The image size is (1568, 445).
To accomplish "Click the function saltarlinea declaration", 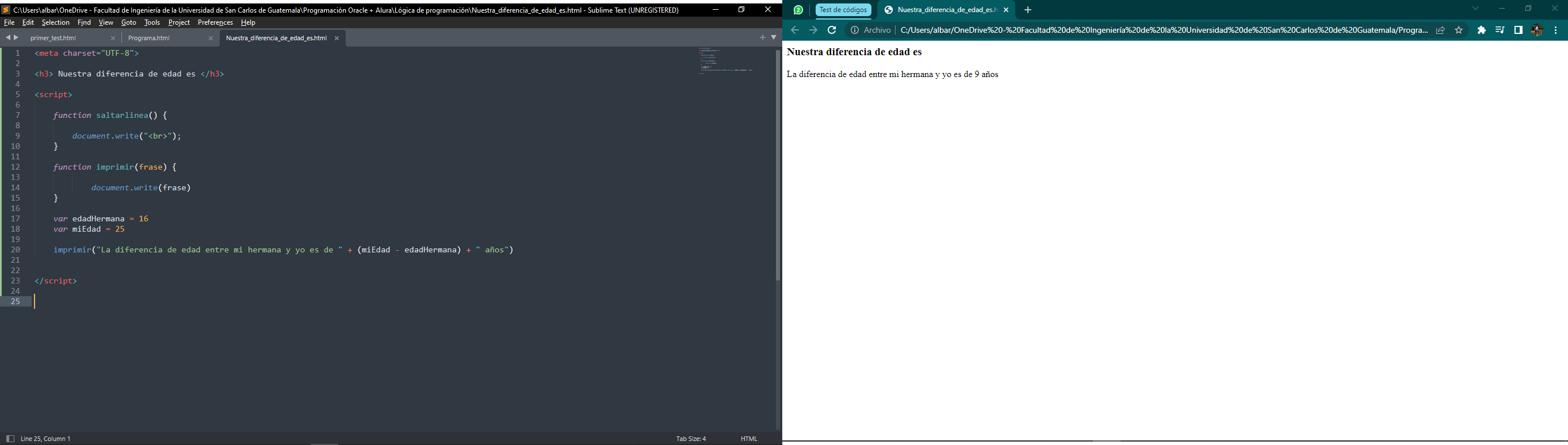I will coord(110,115).
